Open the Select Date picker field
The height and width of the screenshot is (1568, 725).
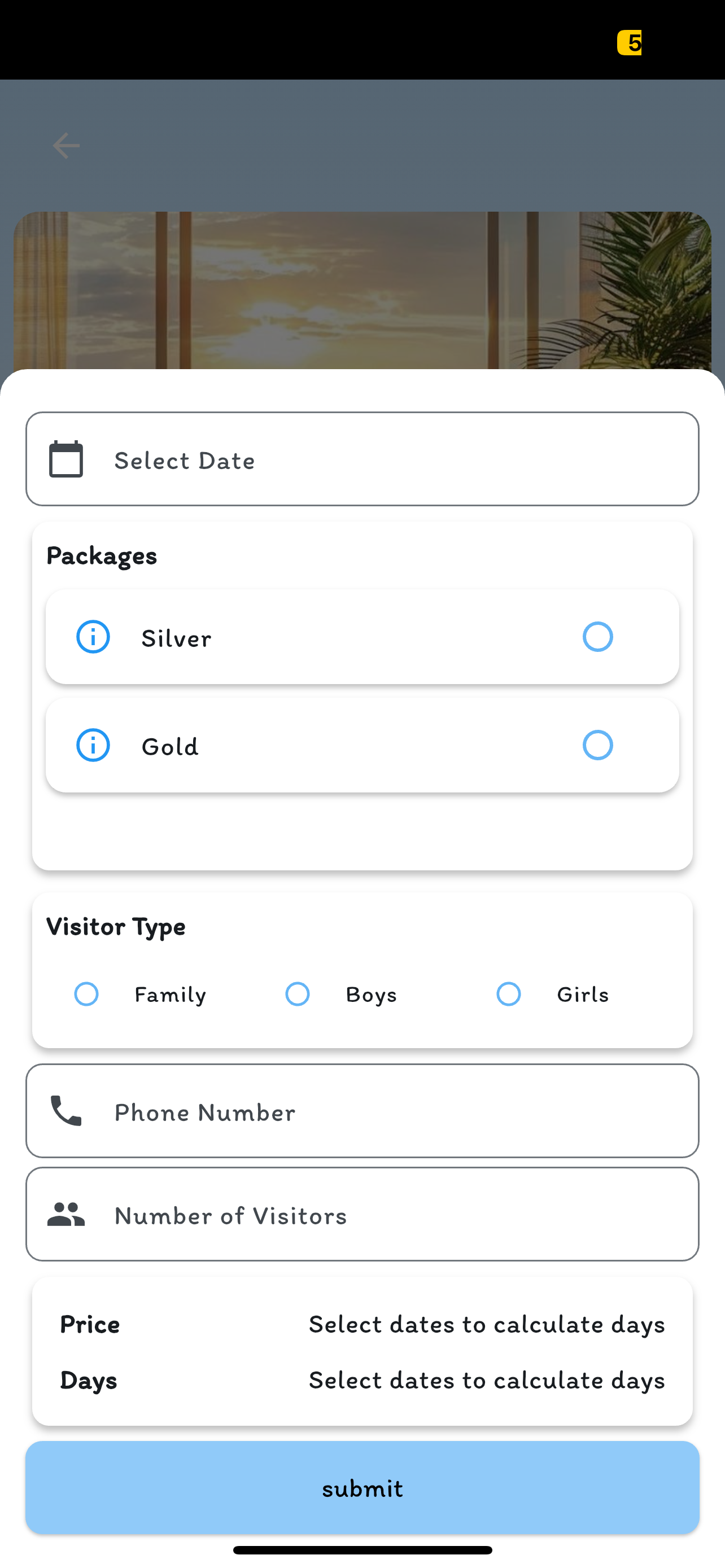(x=362, y=459)
